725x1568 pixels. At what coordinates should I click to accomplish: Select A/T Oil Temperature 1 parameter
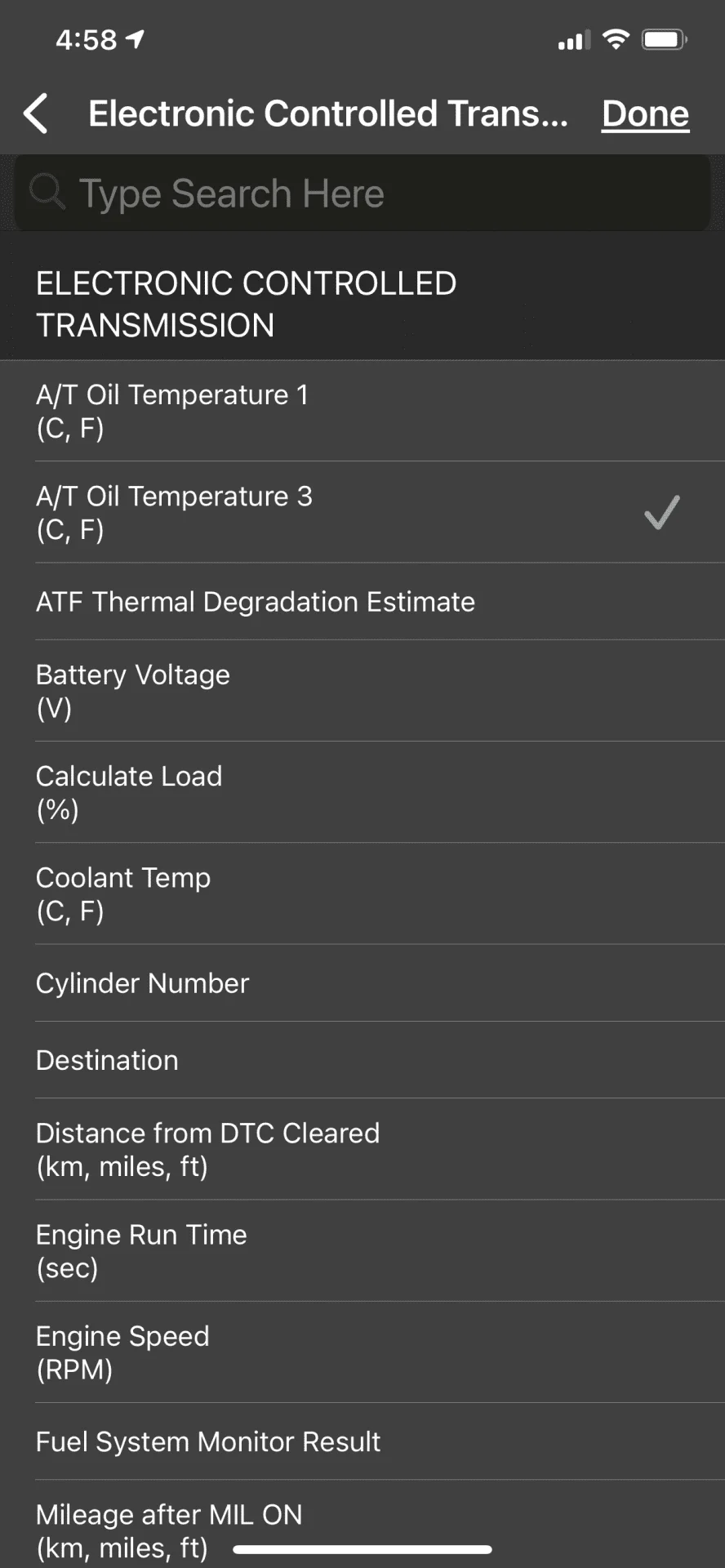(362, 411)
